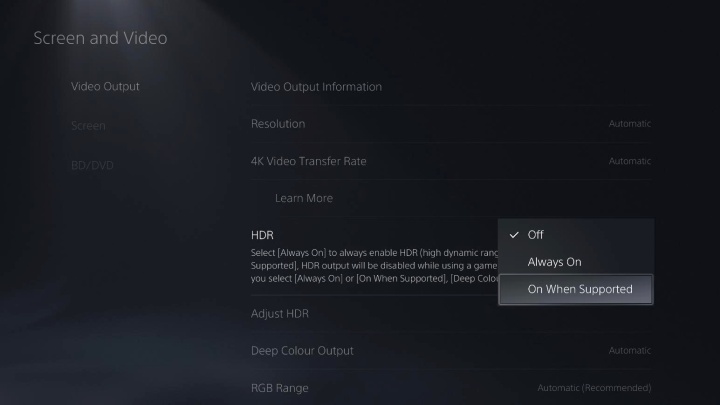Open Video Output Information

coord(450,87)
